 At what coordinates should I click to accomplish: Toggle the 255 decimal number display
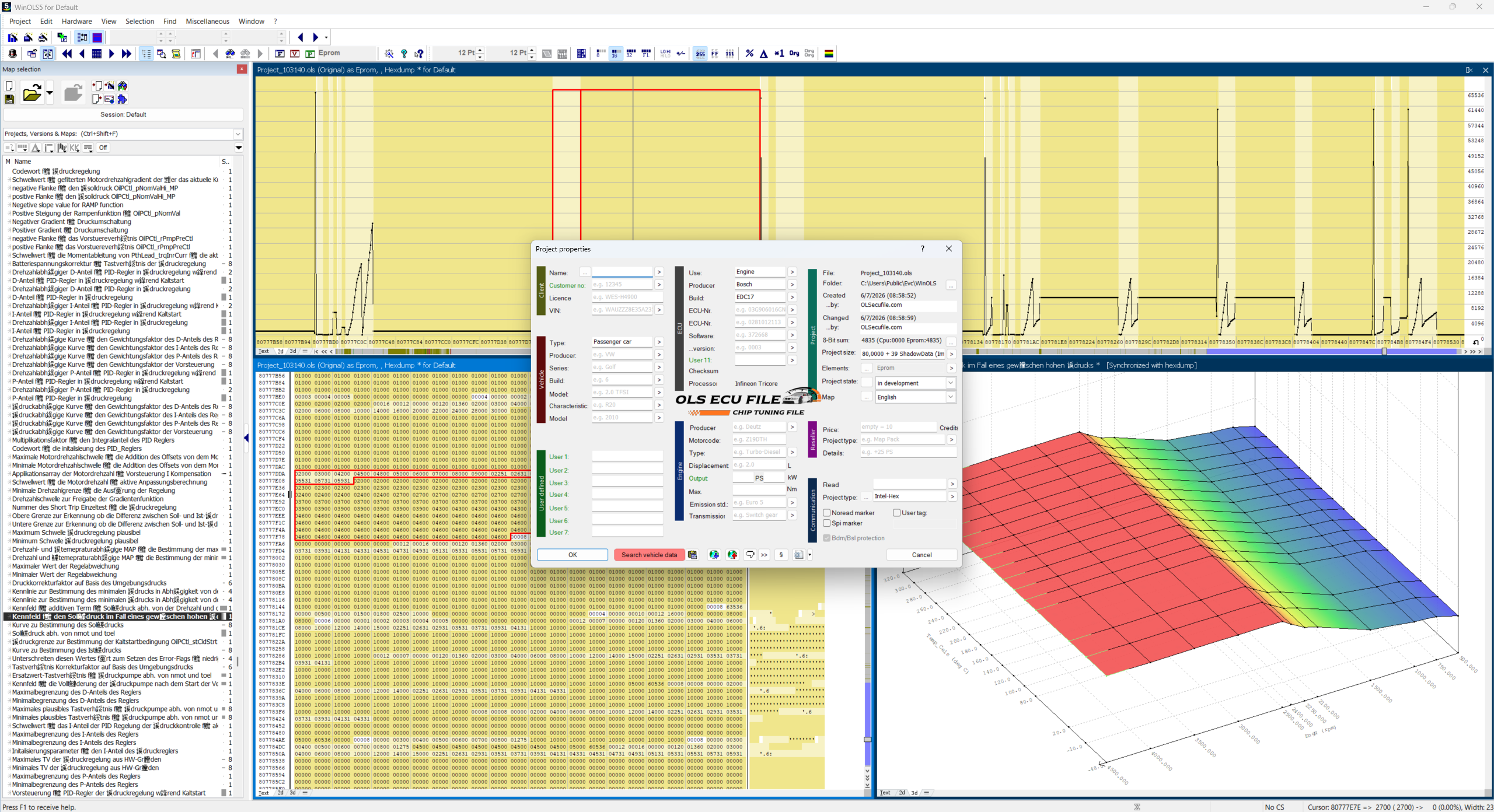tap(700, 54)
